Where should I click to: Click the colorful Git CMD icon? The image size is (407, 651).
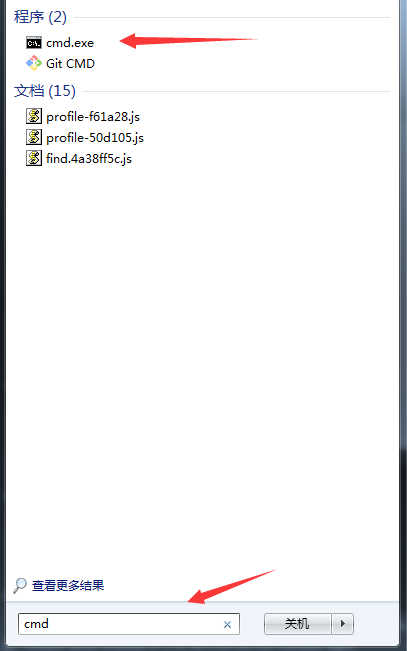(34, 64)
